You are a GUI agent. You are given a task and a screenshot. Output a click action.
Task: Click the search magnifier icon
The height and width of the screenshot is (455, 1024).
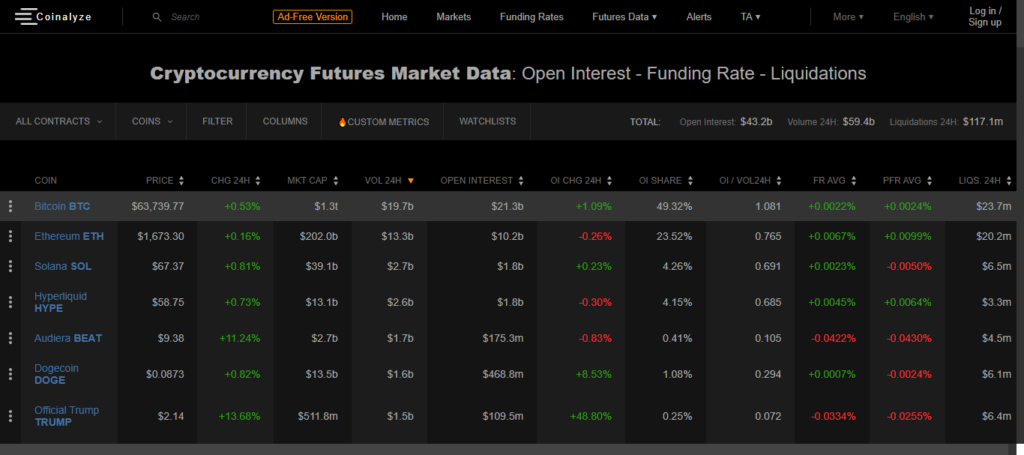tap(157, 17)
